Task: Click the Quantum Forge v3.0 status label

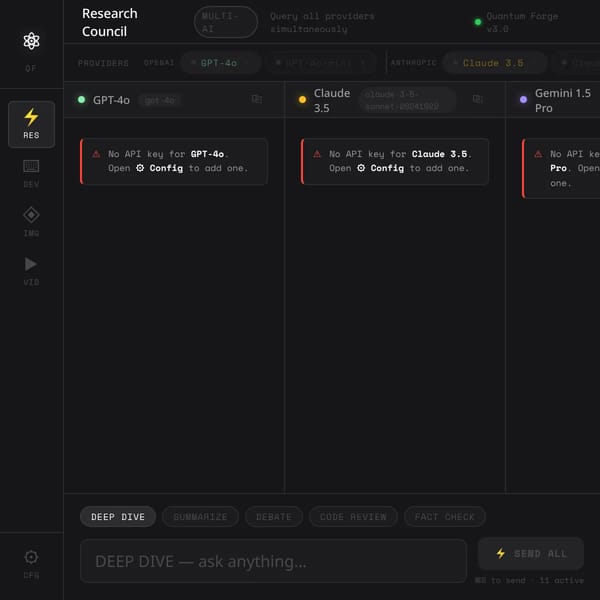Action: pos(522,22)
